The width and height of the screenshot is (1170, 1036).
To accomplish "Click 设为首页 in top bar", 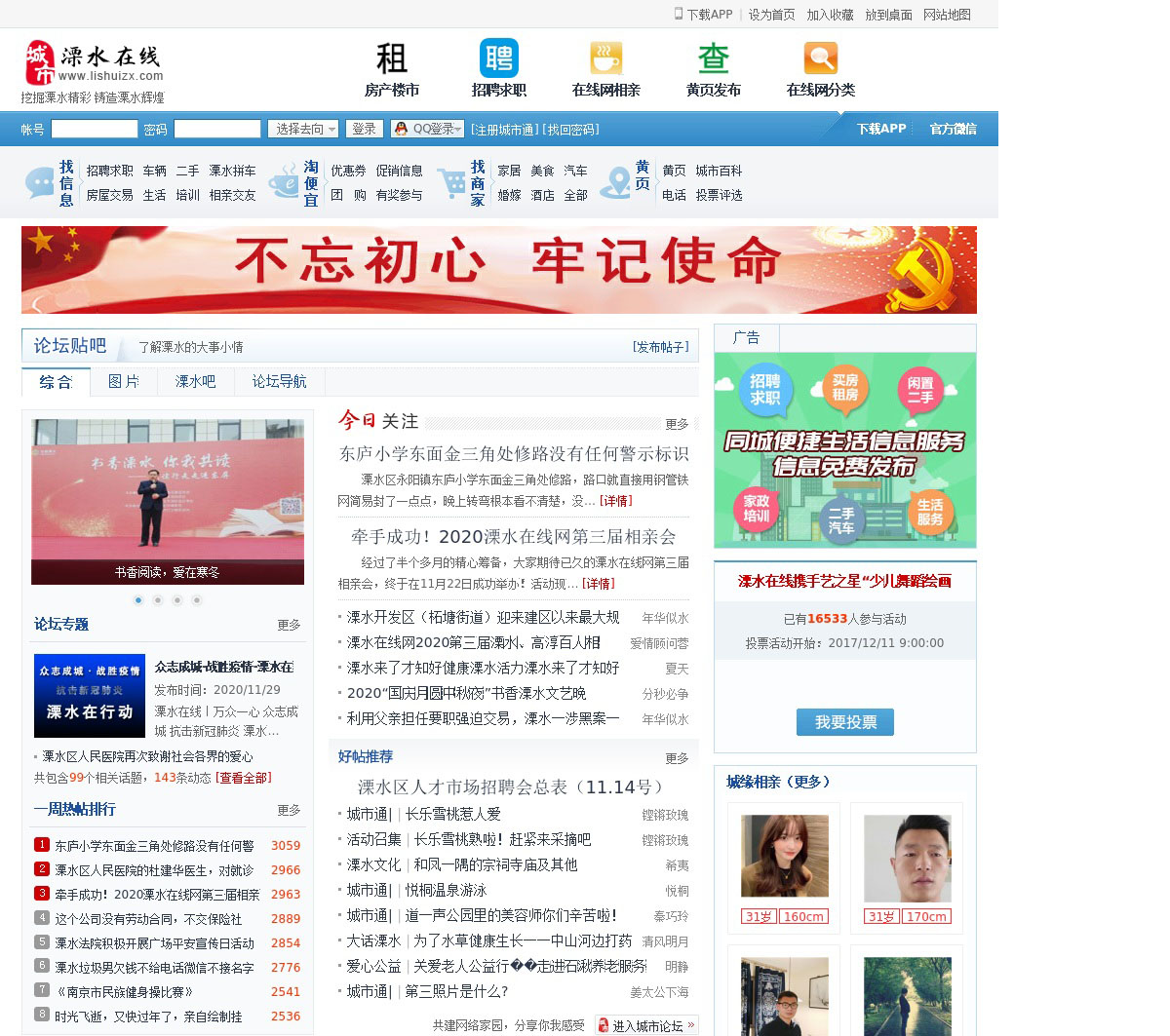I will point(771,15).
